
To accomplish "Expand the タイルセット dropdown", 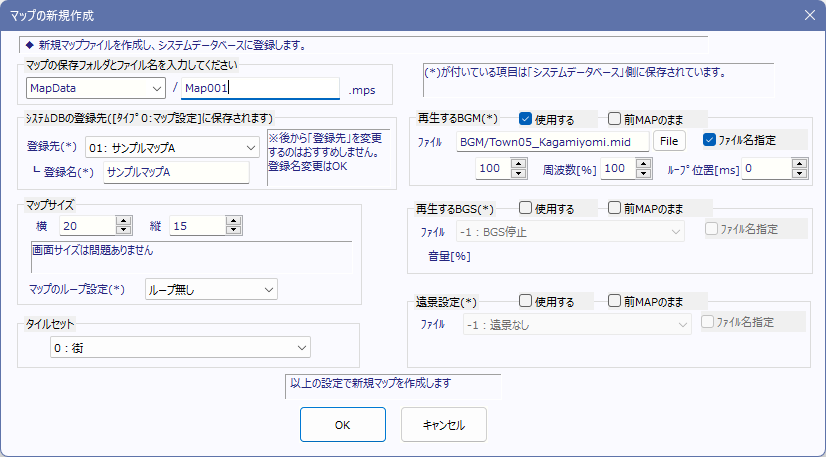I will tap(302, 348).
